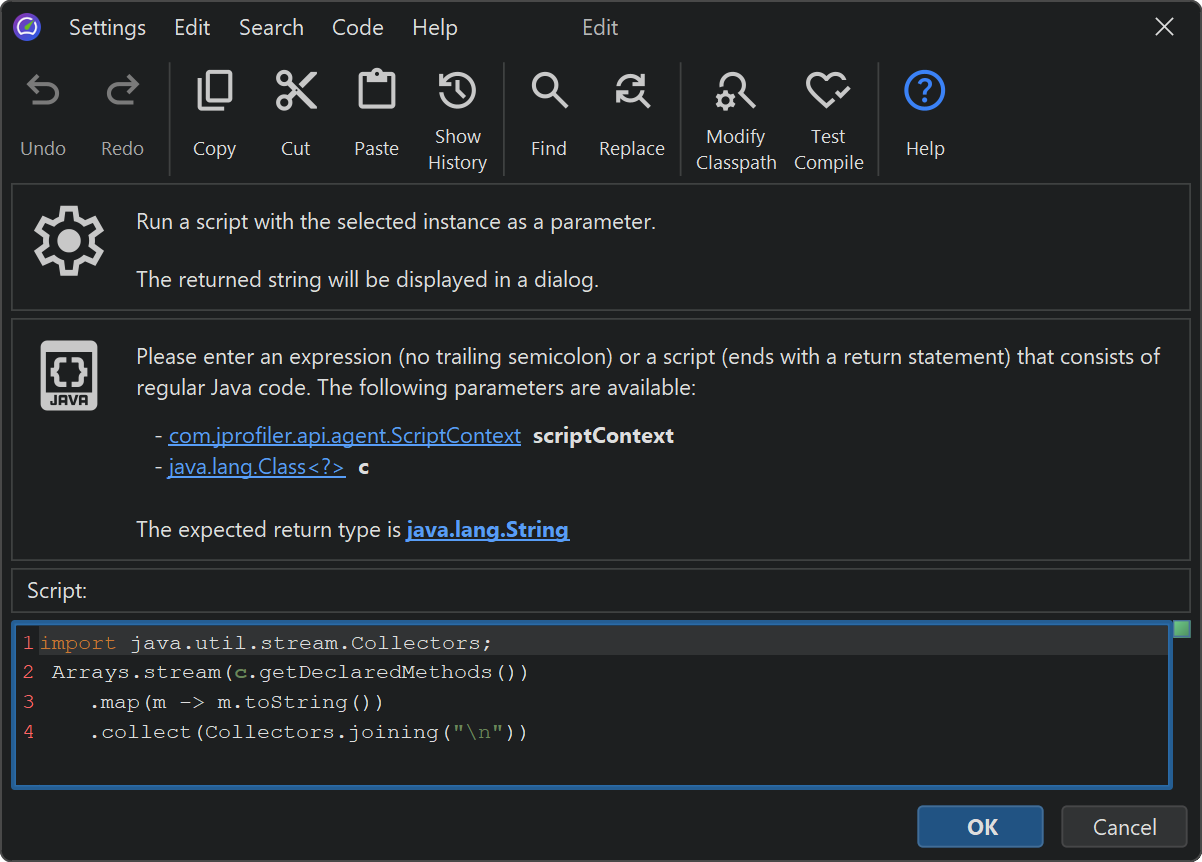
Task: Click the Paste clipboard icon
Action: tap(376, 92)
